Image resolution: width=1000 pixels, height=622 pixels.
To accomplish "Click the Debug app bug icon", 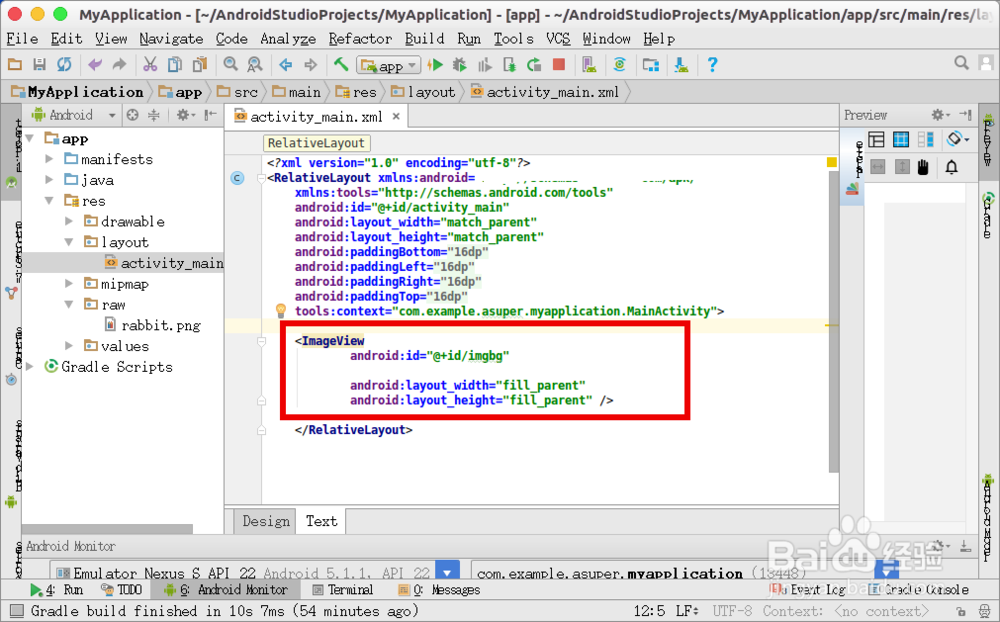I will 459,64.
